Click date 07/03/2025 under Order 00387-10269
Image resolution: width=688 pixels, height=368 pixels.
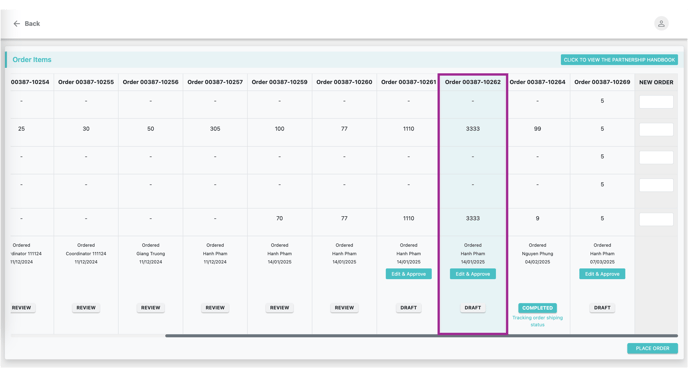pos(602,262)
